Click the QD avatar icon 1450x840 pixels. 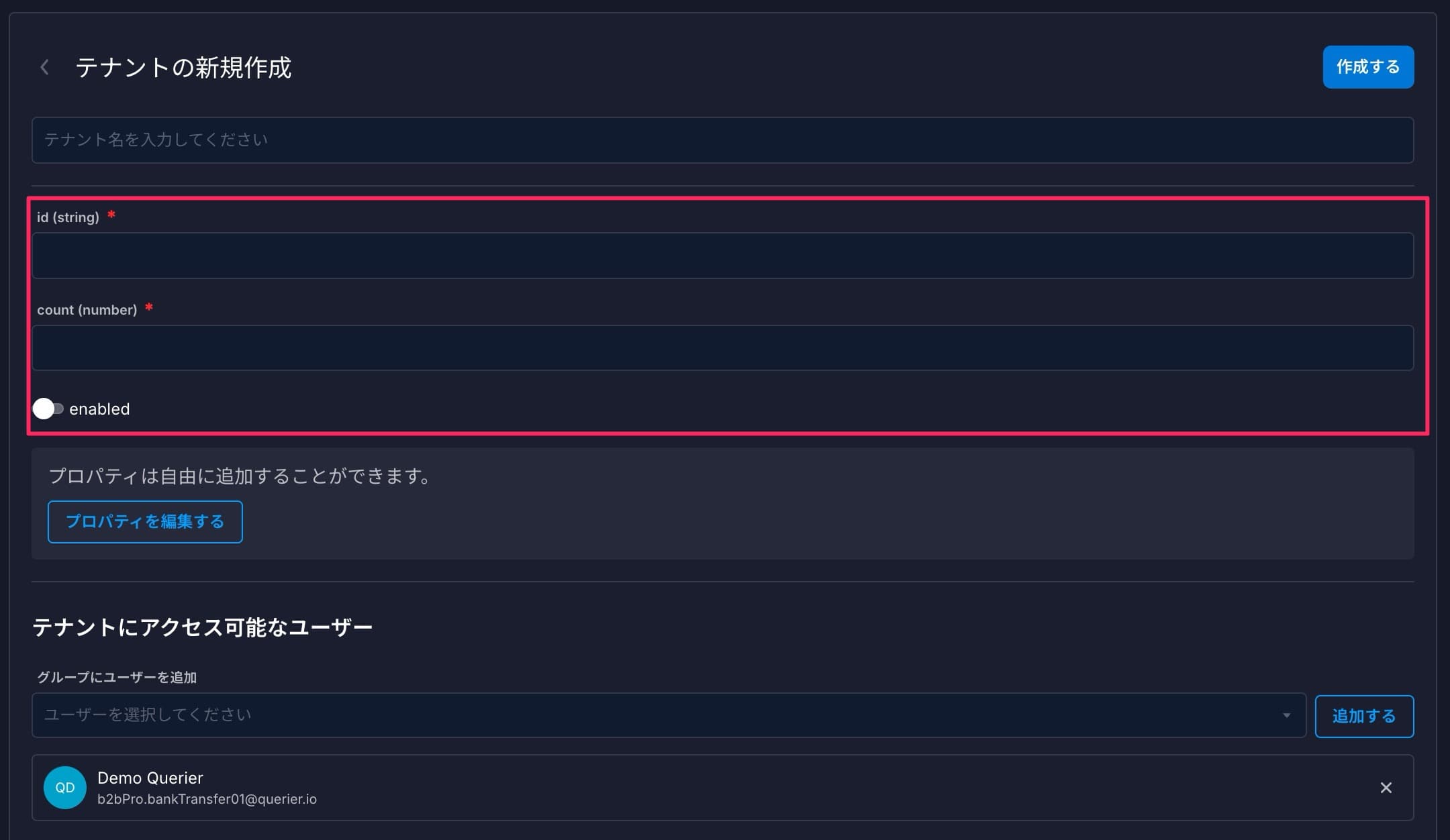pos(65,788)
